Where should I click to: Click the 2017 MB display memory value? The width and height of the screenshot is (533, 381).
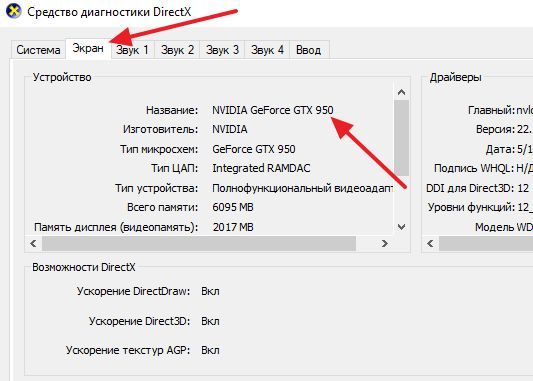click(233, 227)
